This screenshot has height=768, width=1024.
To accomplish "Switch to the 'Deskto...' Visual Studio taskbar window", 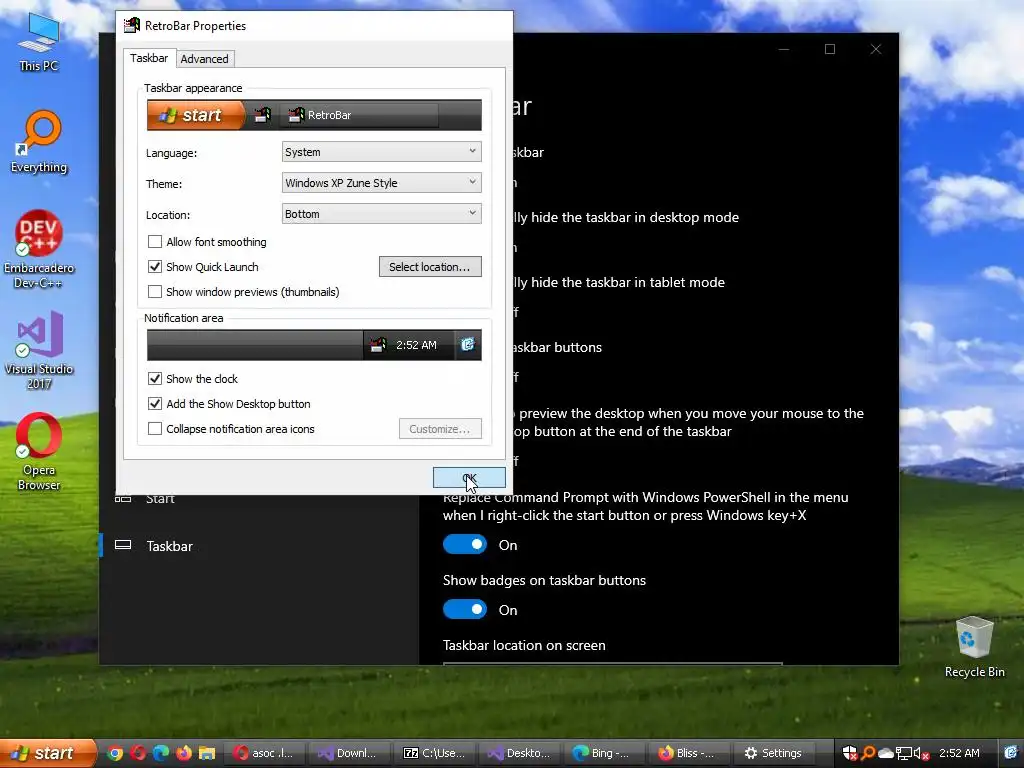I will (520, 753).
